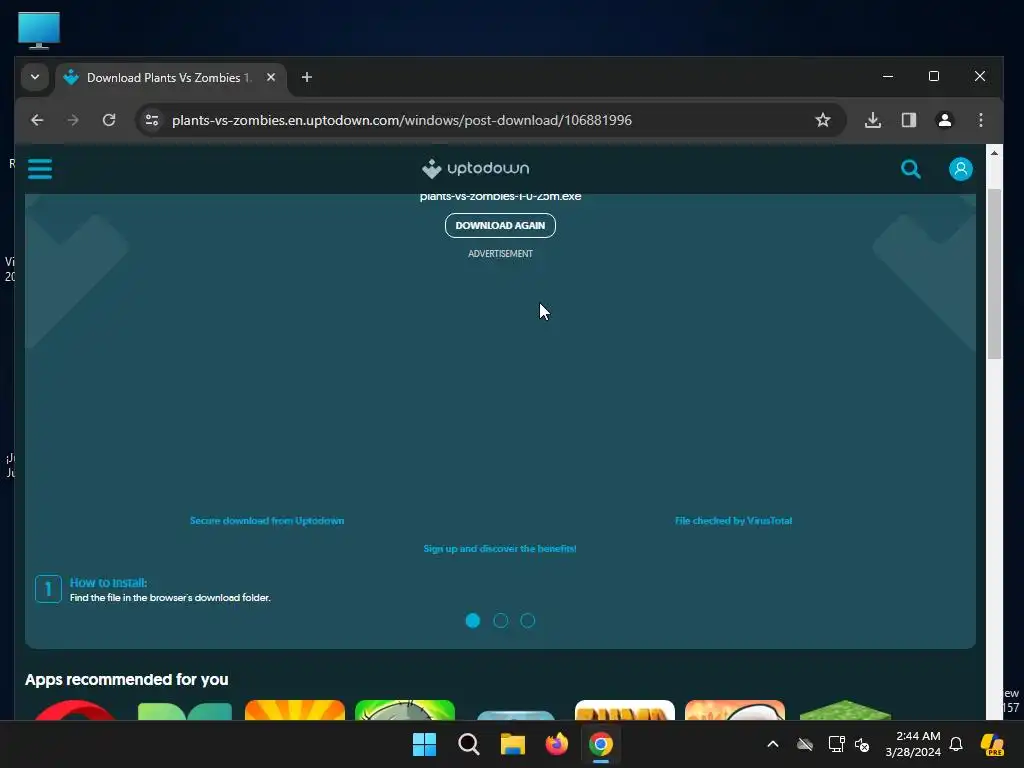The height and width of the screenshot is (768, 1024).
Task: Reload the page with the refresh icon
Action: coord(109,120)
